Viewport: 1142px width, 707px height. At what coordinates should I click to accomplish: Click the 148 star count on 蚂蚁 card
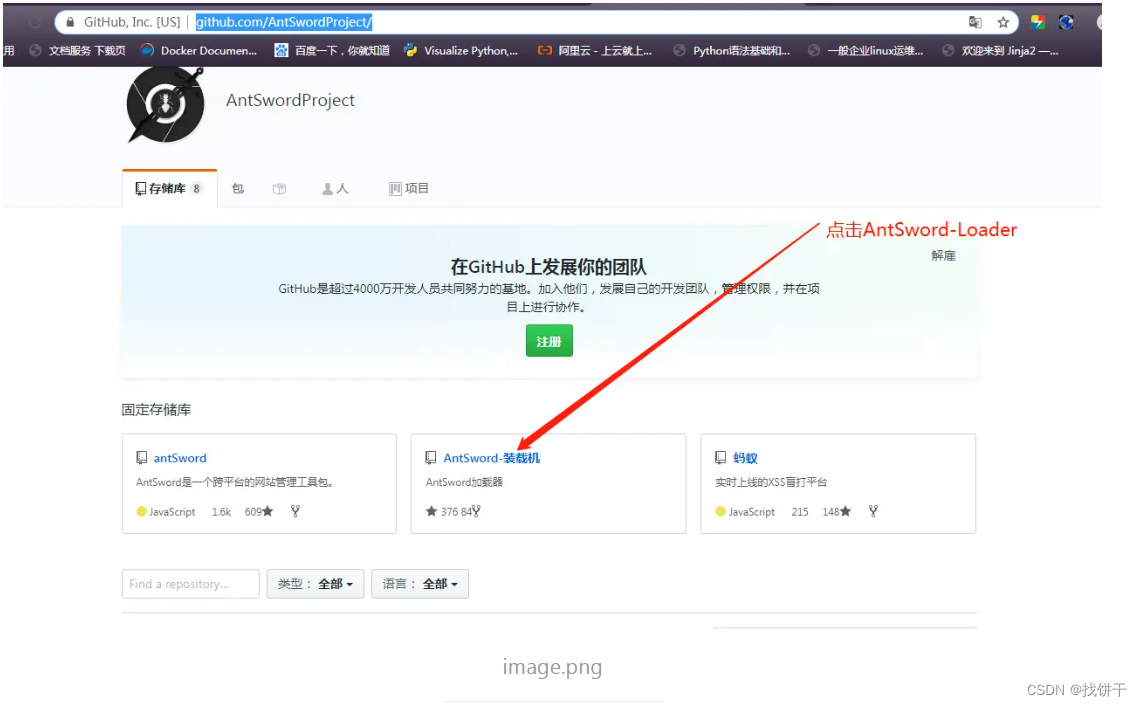click(x=836, y=512)
